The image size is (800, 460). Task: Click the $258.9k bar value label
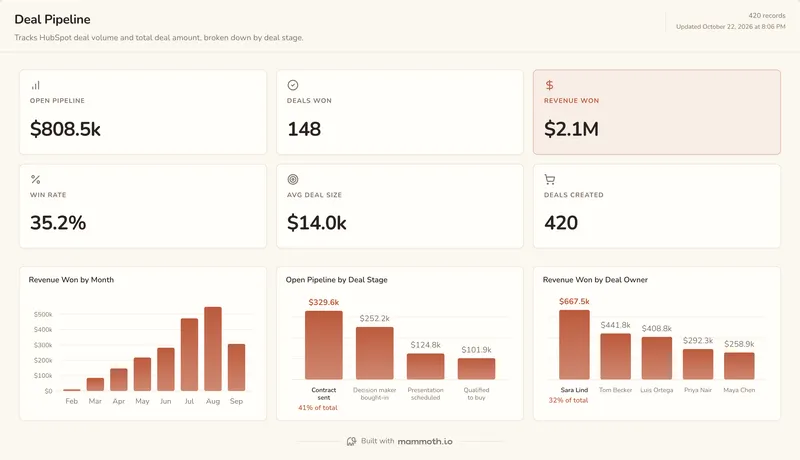[739, 344]
